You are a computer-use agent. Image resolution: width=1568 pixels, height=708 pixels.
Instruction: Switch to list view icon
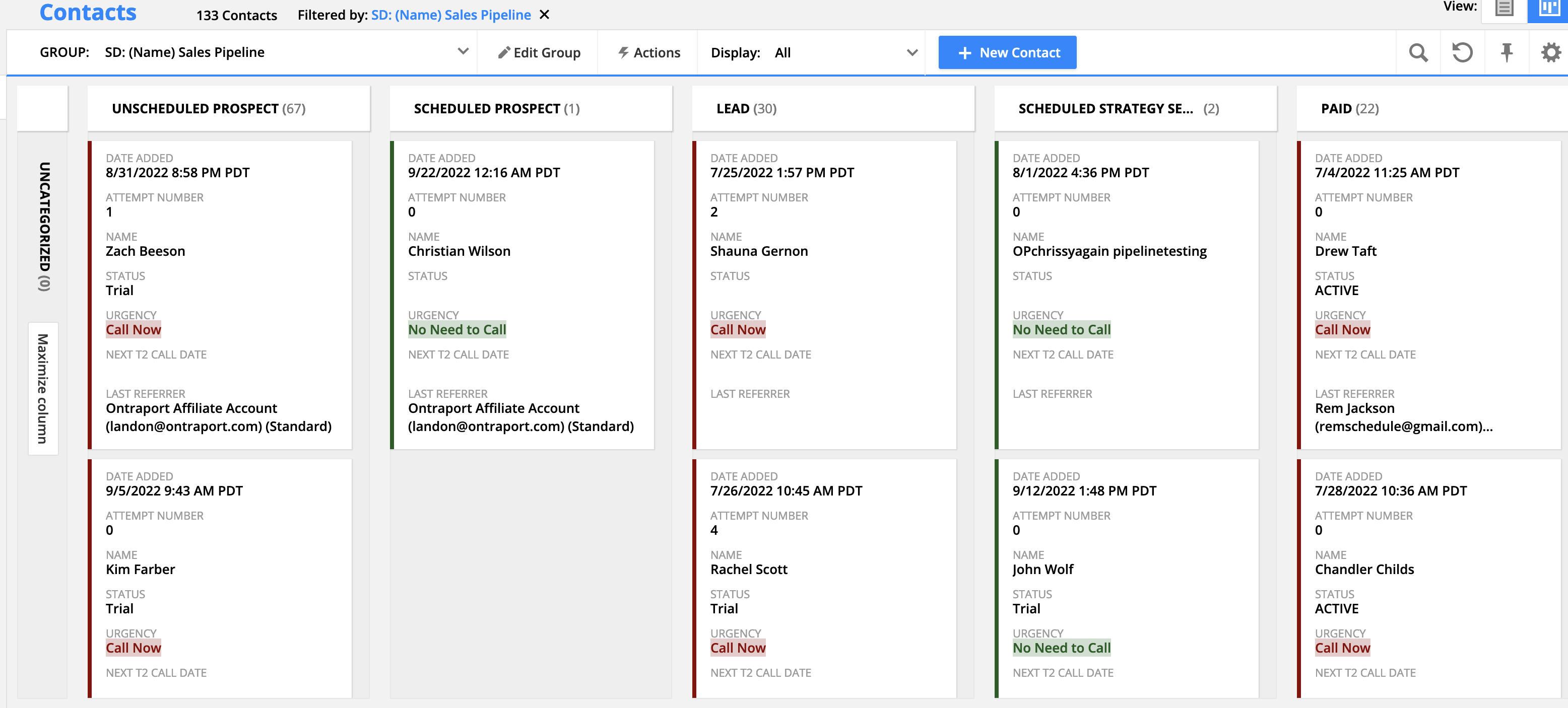pyautogui.click(x=1504, y=9)
